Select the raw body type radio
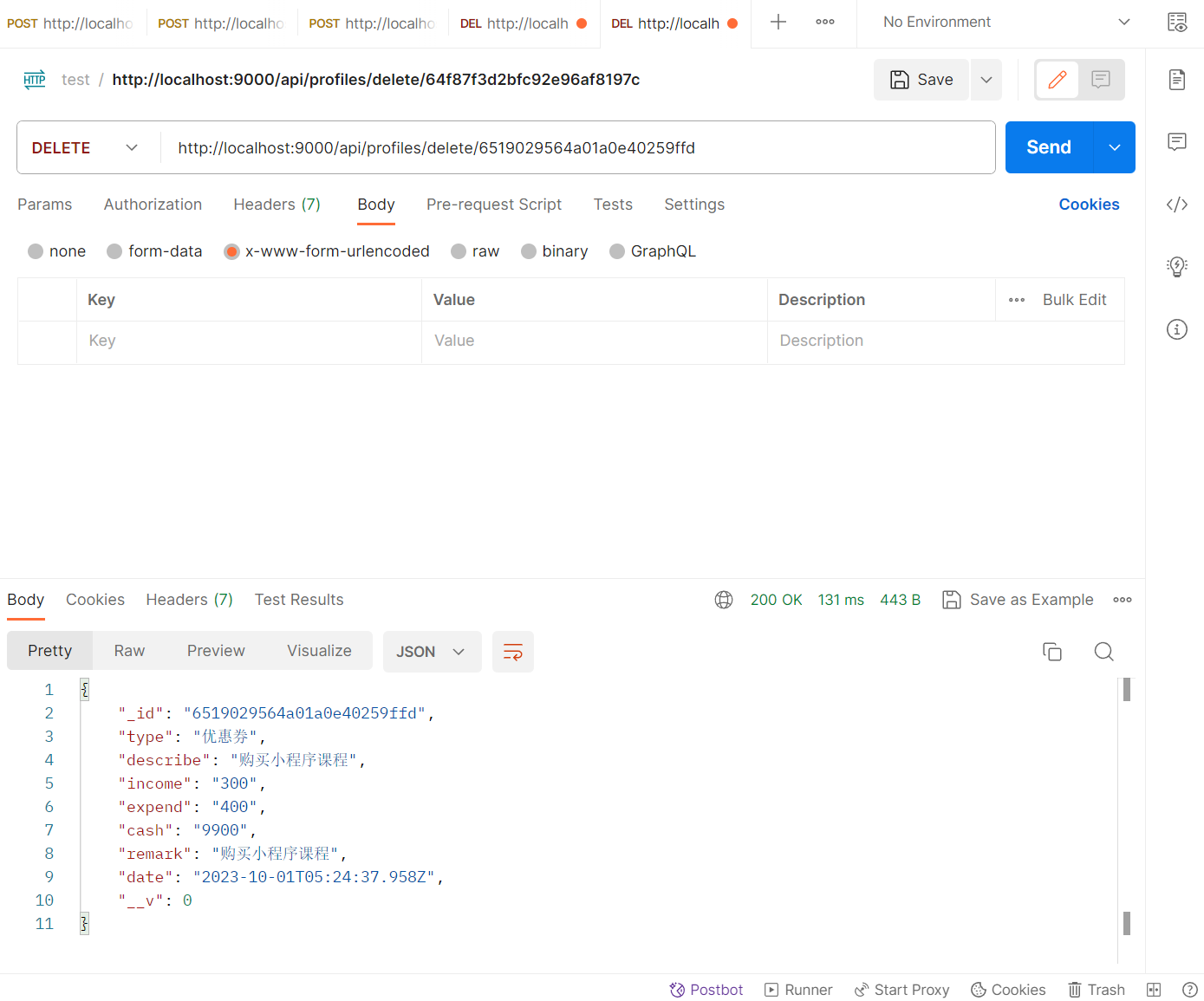The width and height of the screenshot is (1204, 1001). [459, 251]
